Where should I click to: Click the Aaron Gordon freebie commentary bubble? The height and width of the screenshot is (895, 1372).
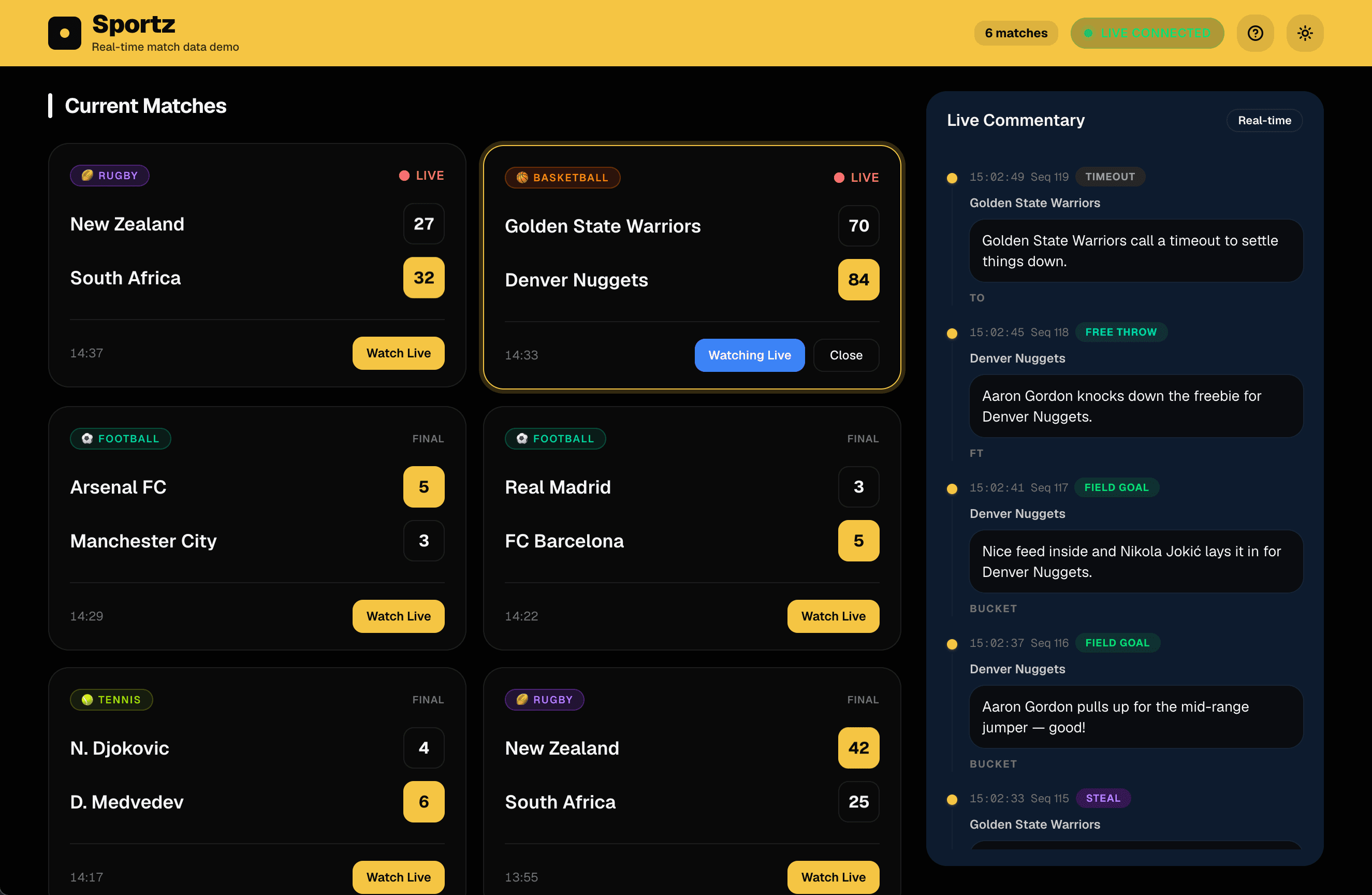(1135, 406)
